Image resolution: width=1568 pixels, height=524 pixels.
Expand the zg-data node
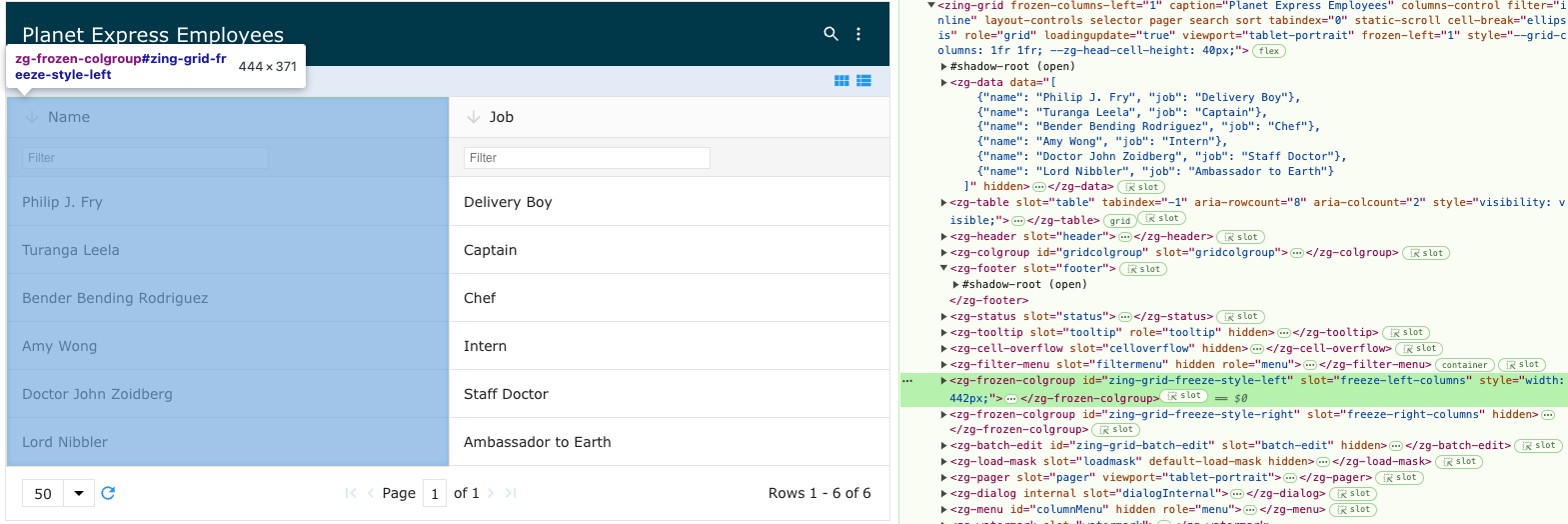tap(944, 83)
